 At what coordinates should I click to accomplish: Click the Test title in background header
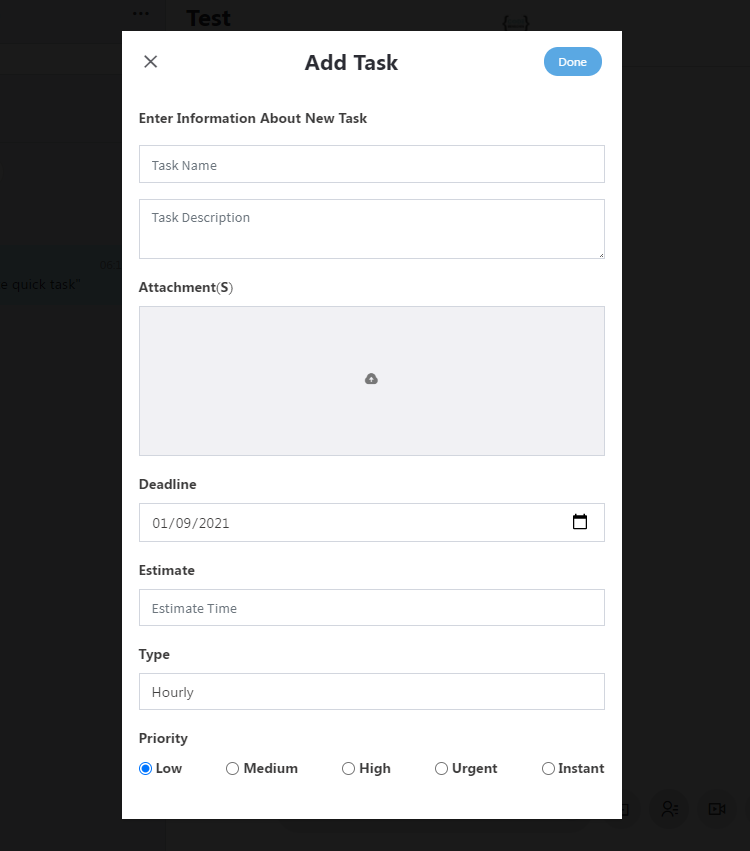209,18
